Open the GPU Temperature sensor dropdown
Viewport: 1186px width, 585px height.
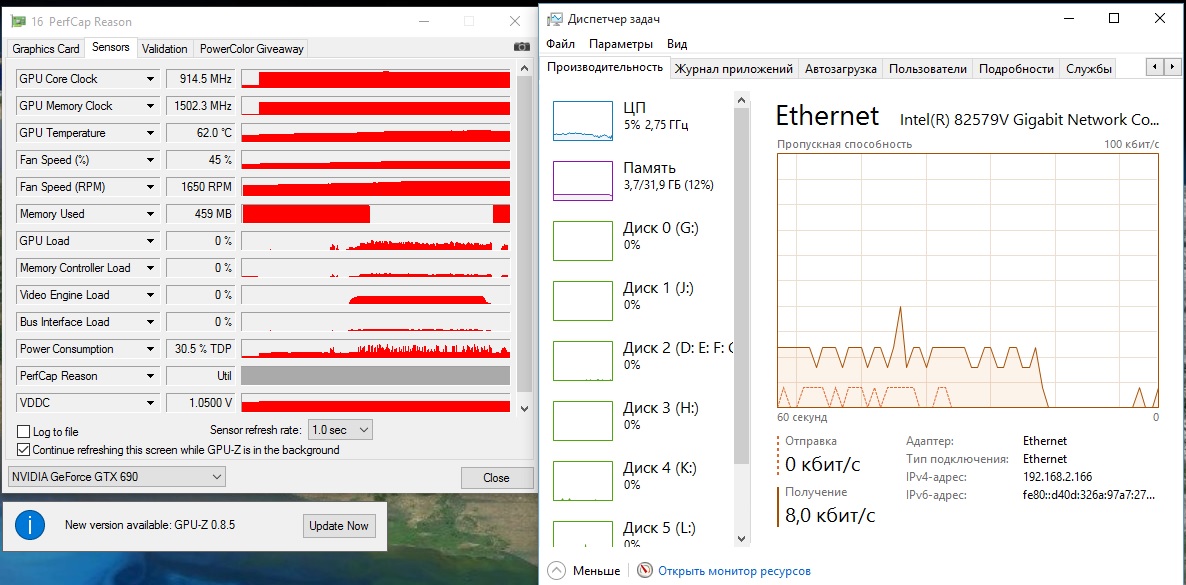click(150, 133)
